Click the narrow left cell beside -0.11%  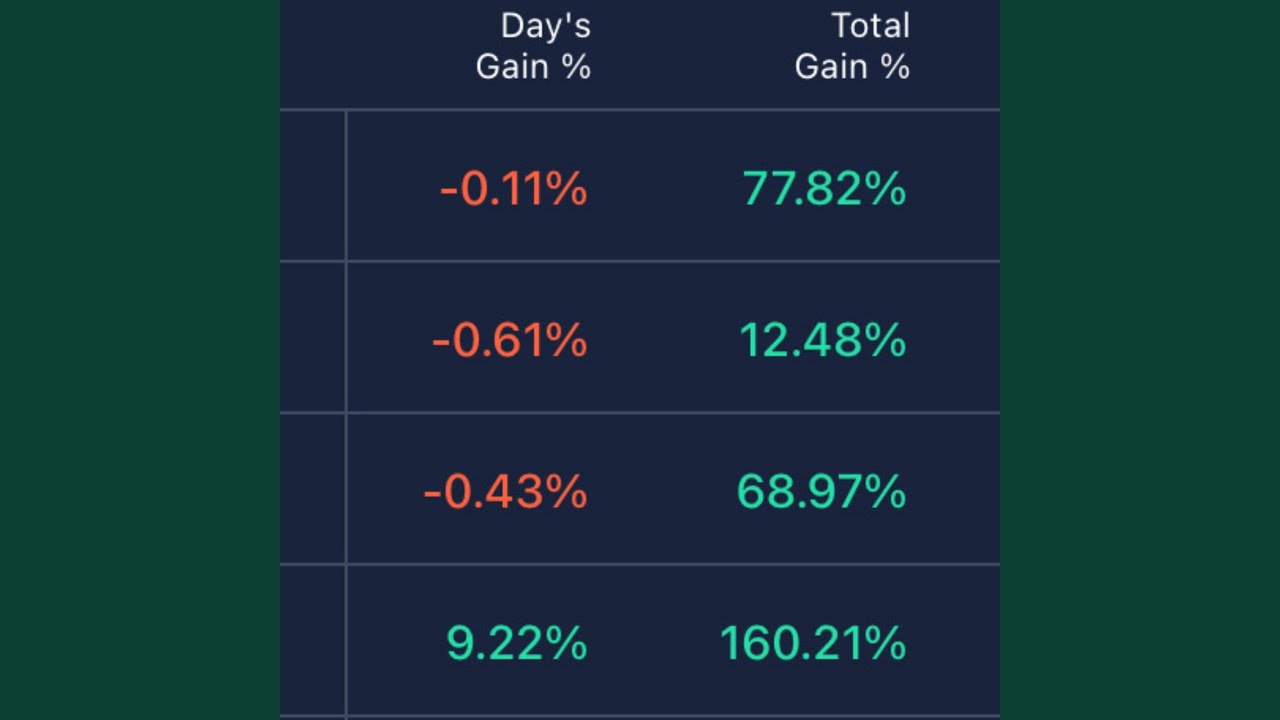click(x=312, y=186)
